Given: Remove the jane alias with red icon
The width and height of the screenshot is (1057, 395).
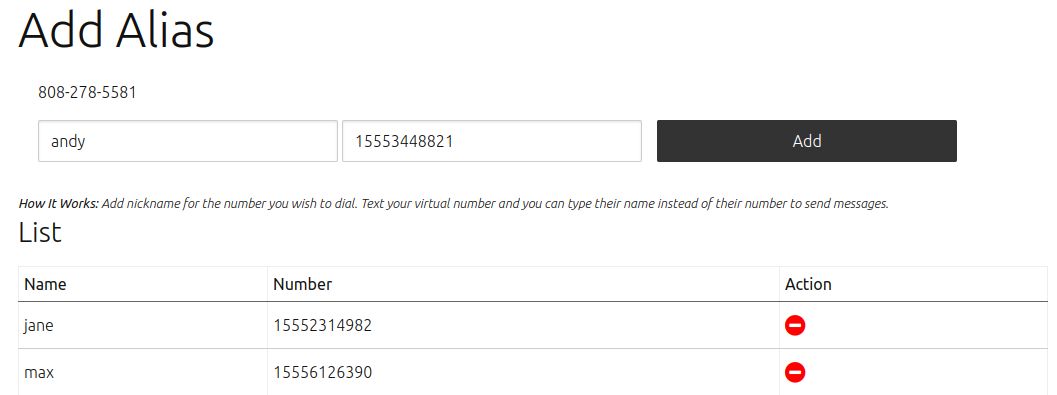Looking at the screenshot, I should [795, 326].
